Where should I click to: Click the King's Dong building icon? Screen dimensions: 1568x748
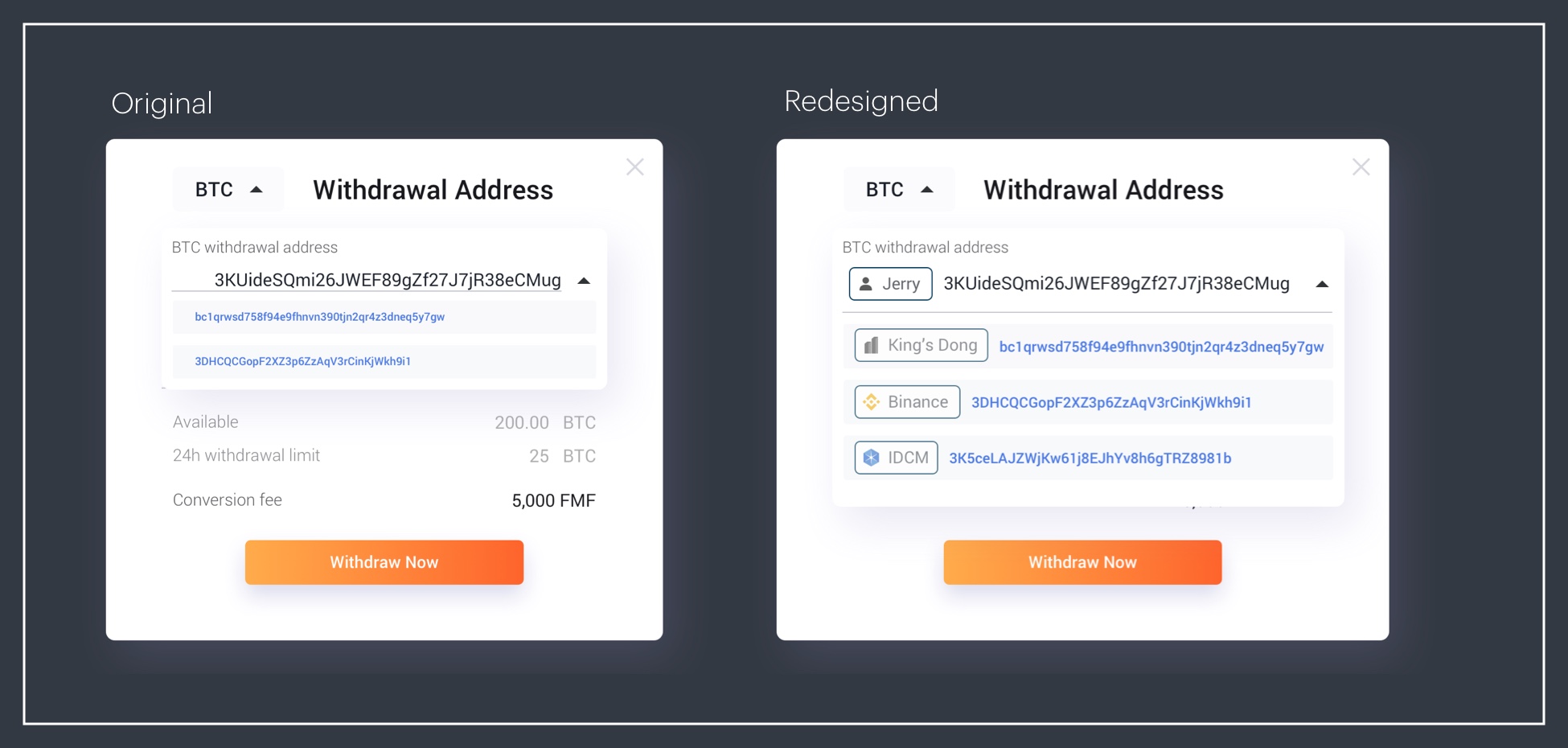(x=871, y=346)
